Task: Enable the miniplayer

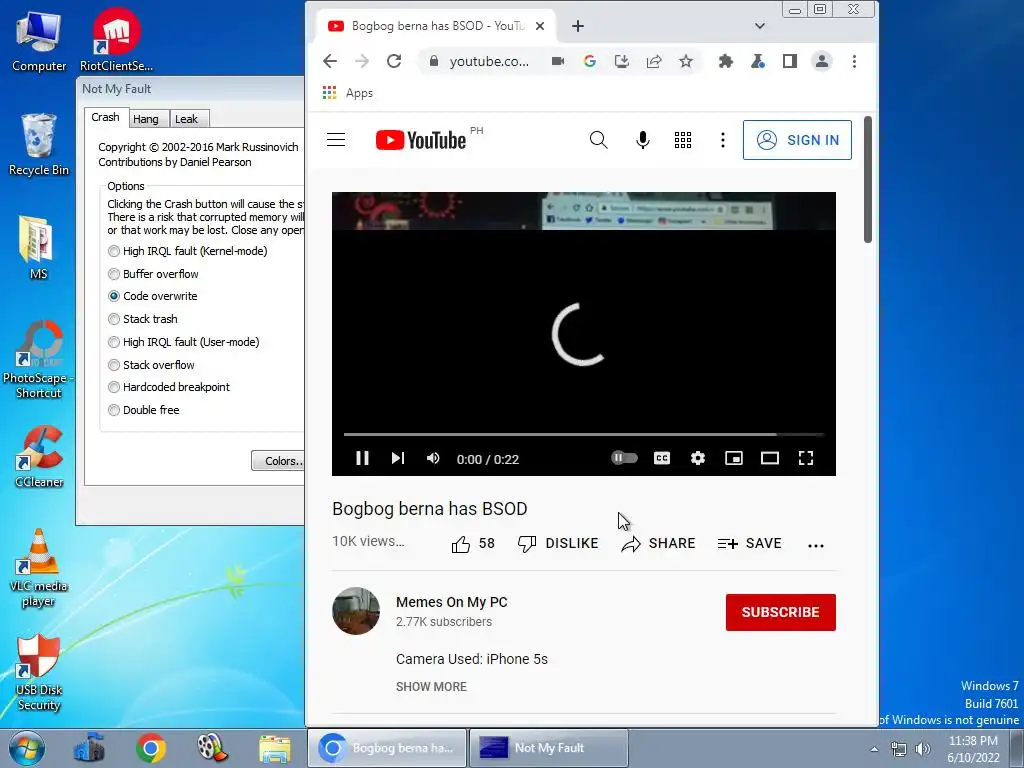Action: pos(734,458)
